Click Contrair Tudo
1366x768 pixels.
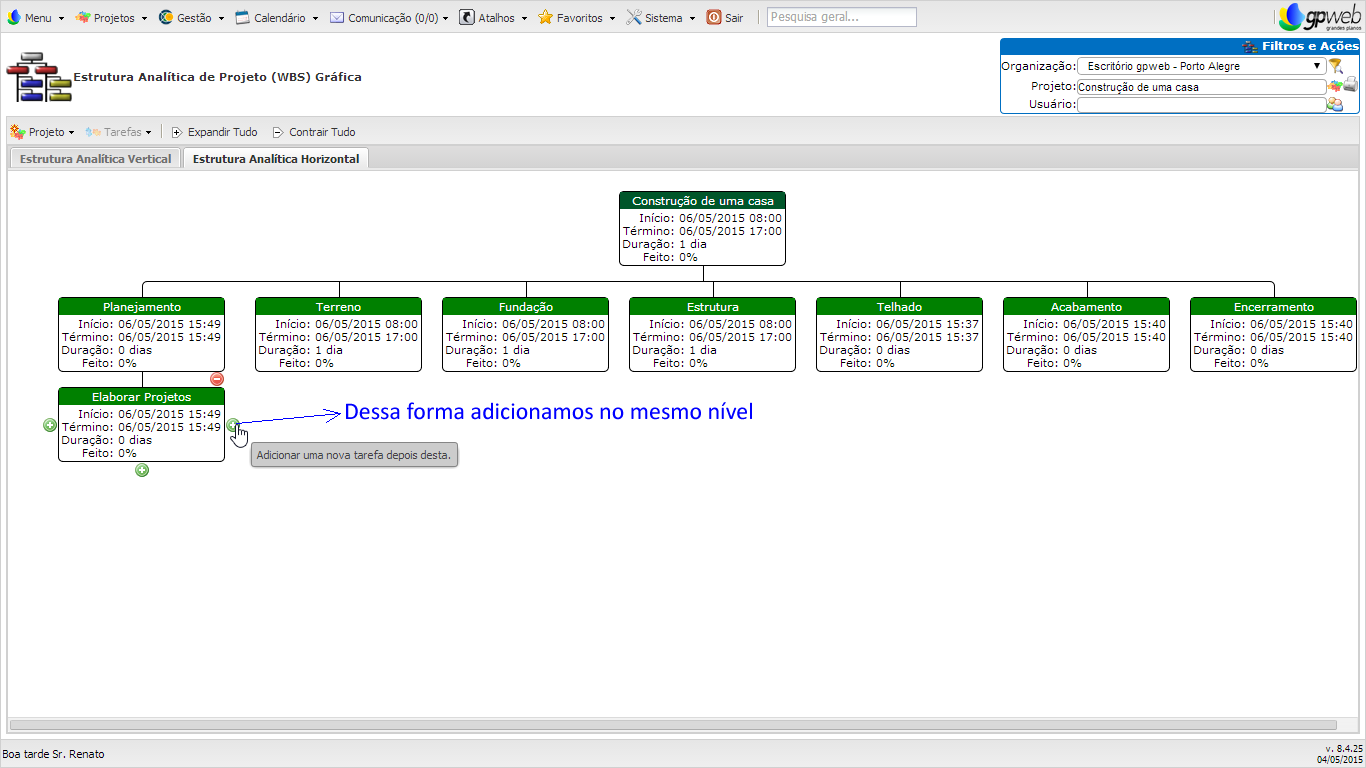(314, 132)
